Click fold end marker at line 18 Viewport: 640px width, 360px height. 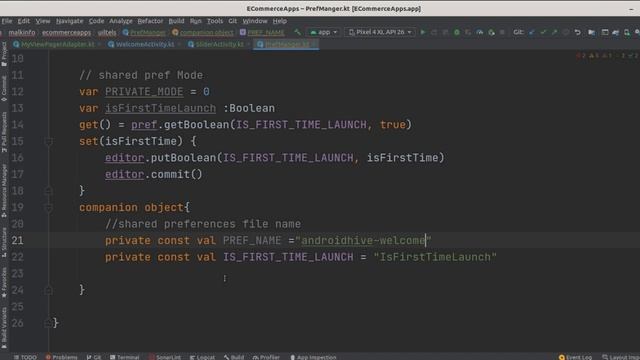click(x=49, y=191)
